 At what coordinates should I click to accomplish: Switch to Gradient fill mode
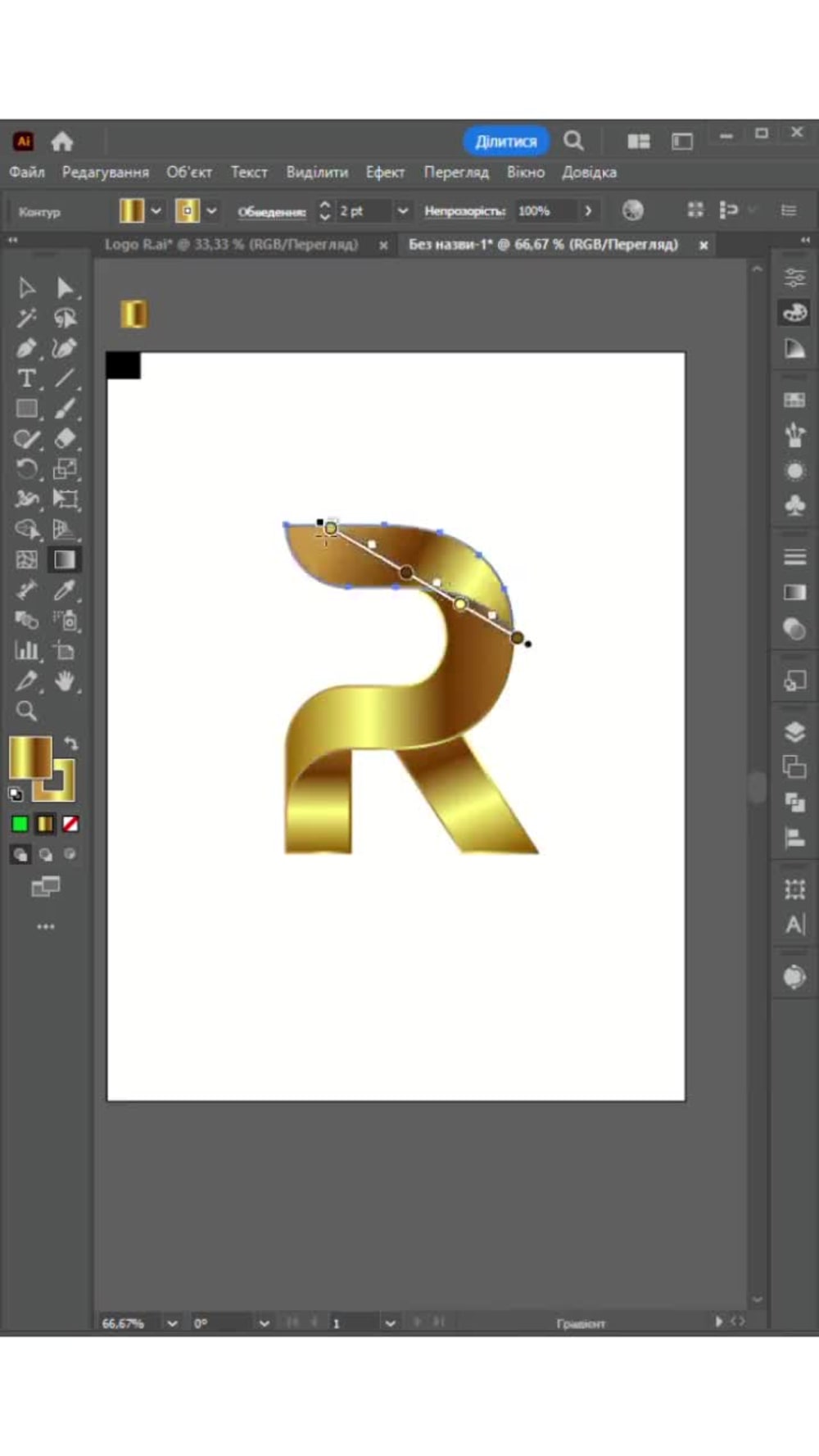45,824
